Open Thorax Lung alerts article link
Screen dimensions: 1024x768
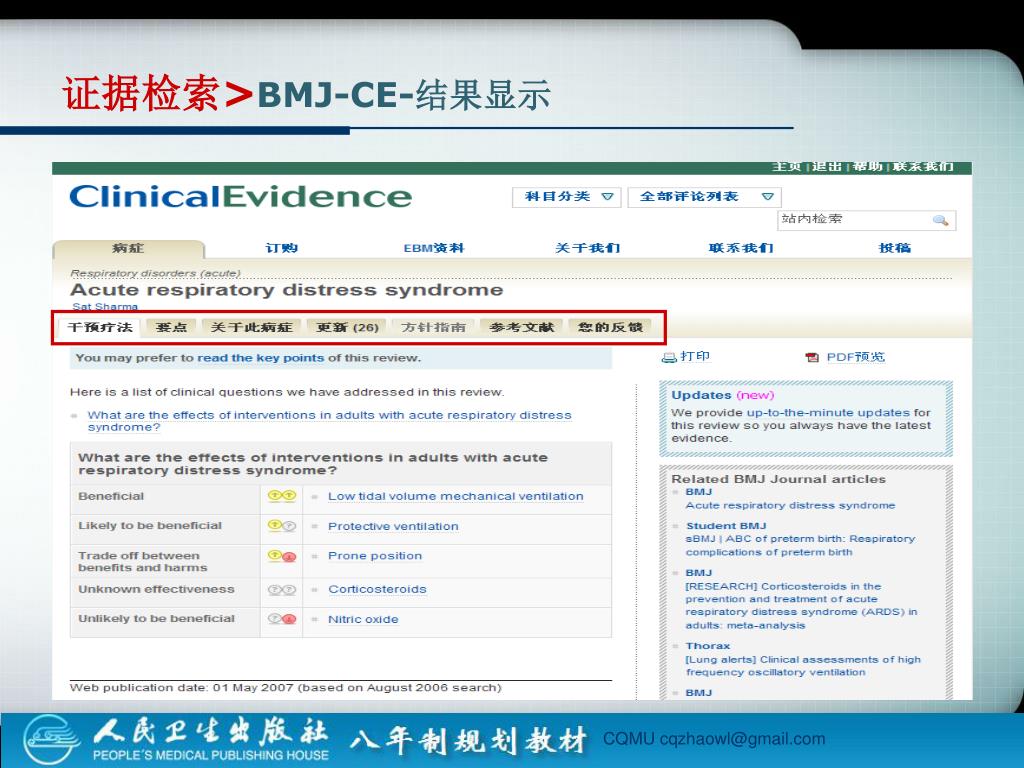pyautogui.click(x=803, y=665)
